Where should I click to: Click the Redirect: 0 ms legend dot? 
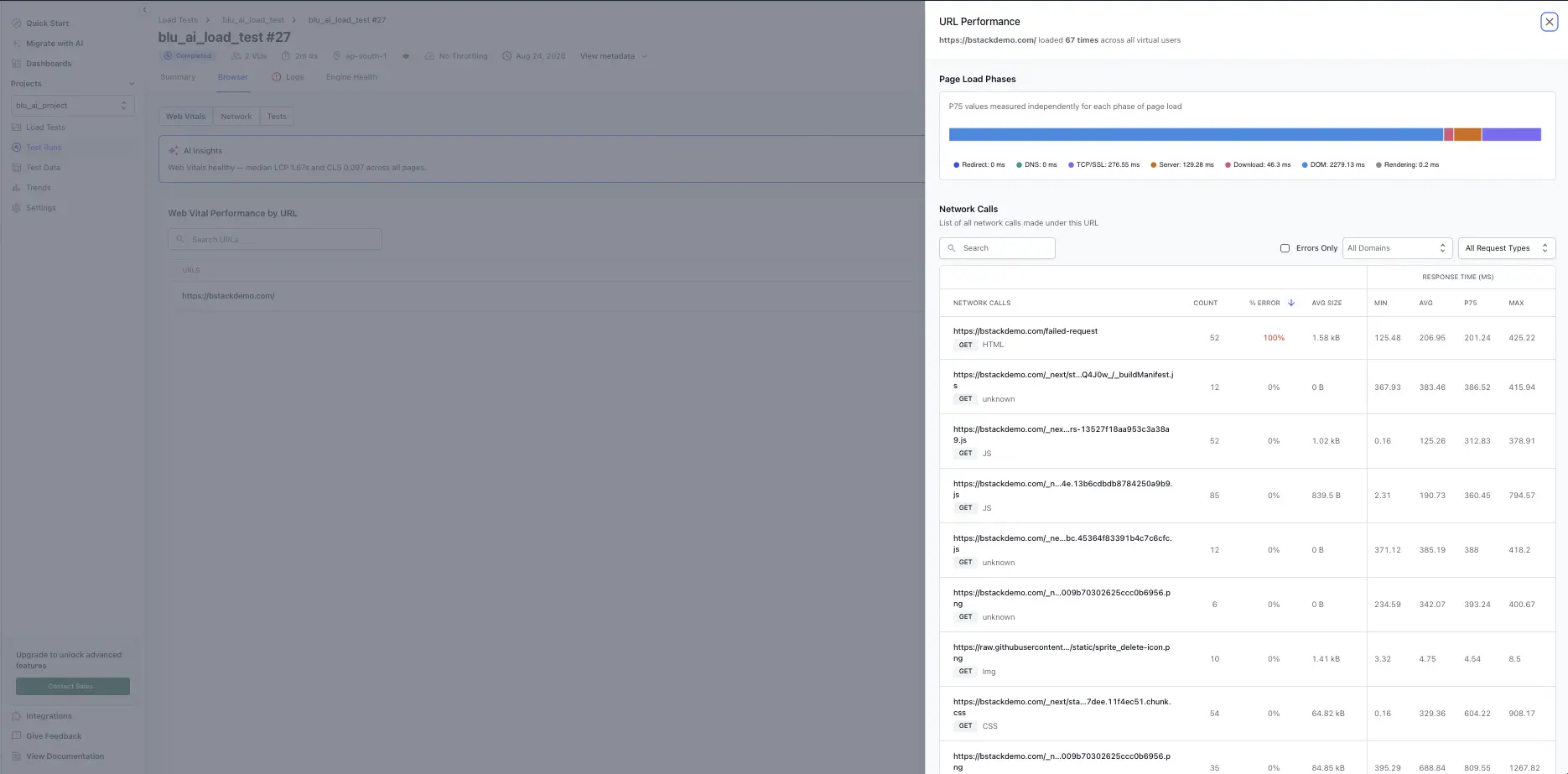(x=956, y=165)
